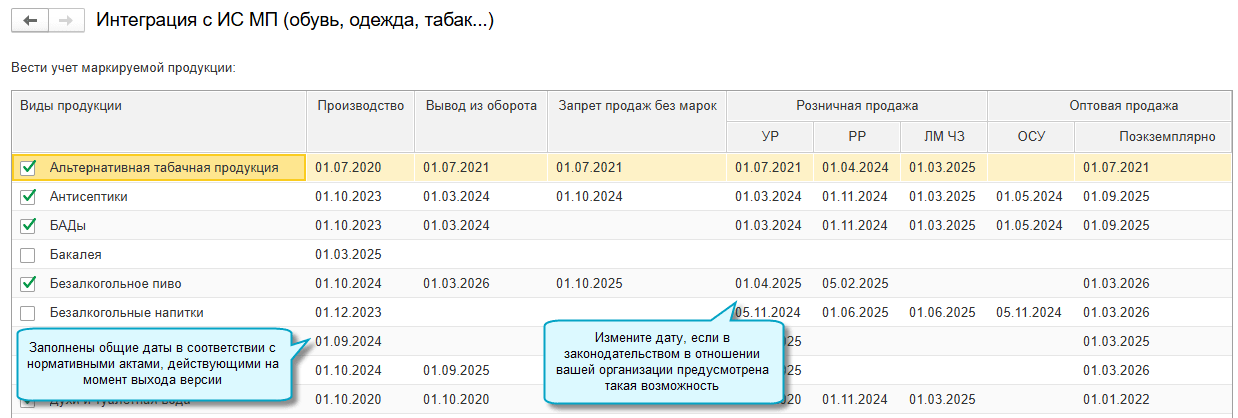The height and width of the screenshot is (418, 1238).
Task: Click Вывод из оборота date in Альтернативная табачная row
Action: (456, 168)
